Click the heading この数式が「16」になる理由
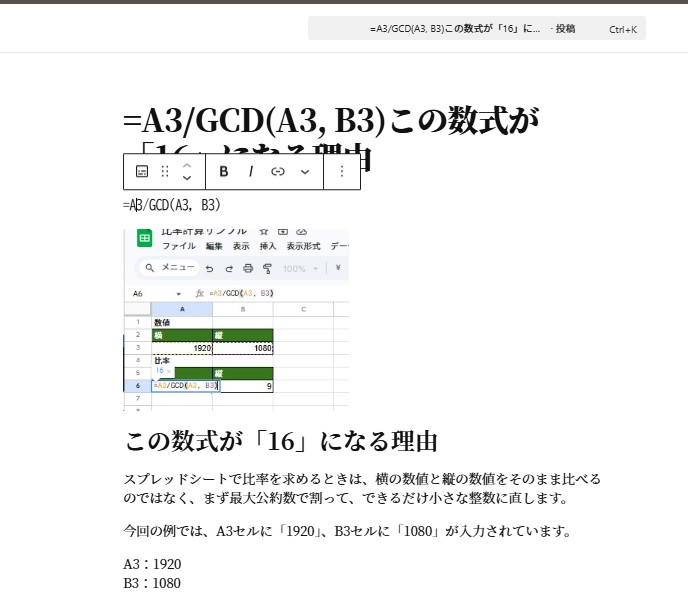The height and width of the screenshot is (609, 688). point(281,441)
